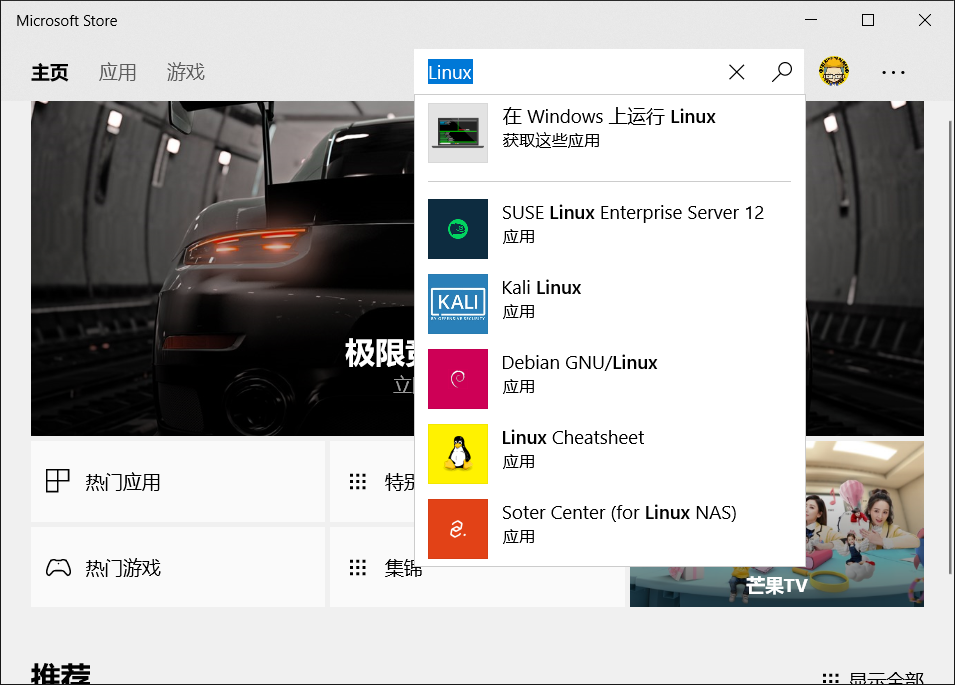The width and height of the screenshot is (955, 685).
Task: Open the three-dots more menu
Action: click(x=893, y=72)
